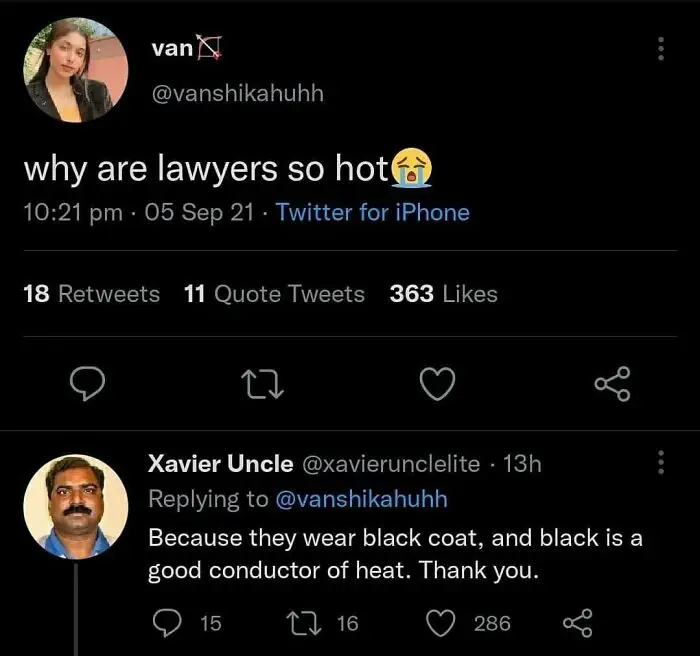
Task: Open the @vanshikahuhh handle under van's name
Action: pyautogui.click(x=238, y=93)
